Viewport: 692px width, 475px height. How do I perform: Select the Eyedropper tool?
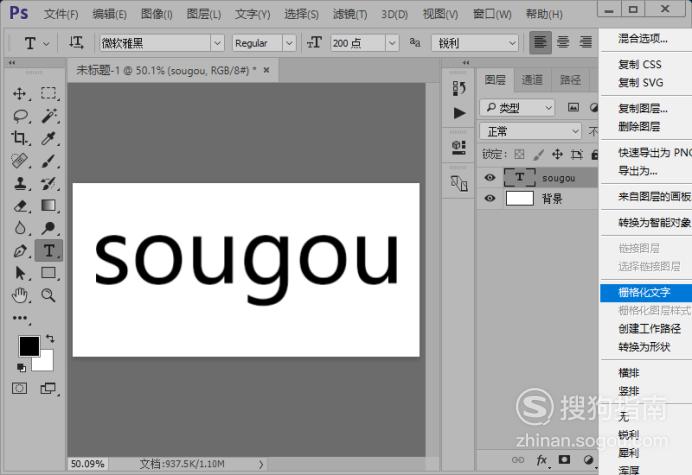[48, 138]
